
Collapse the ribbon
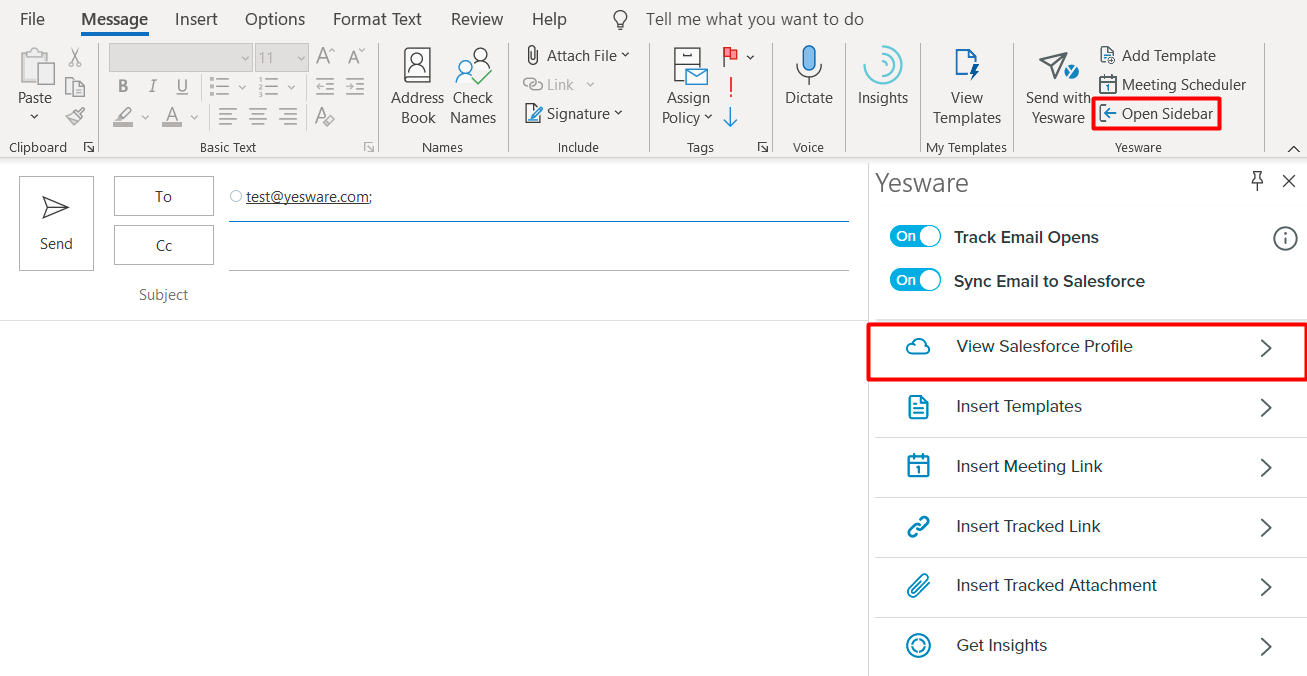(x=1293, y=148)
